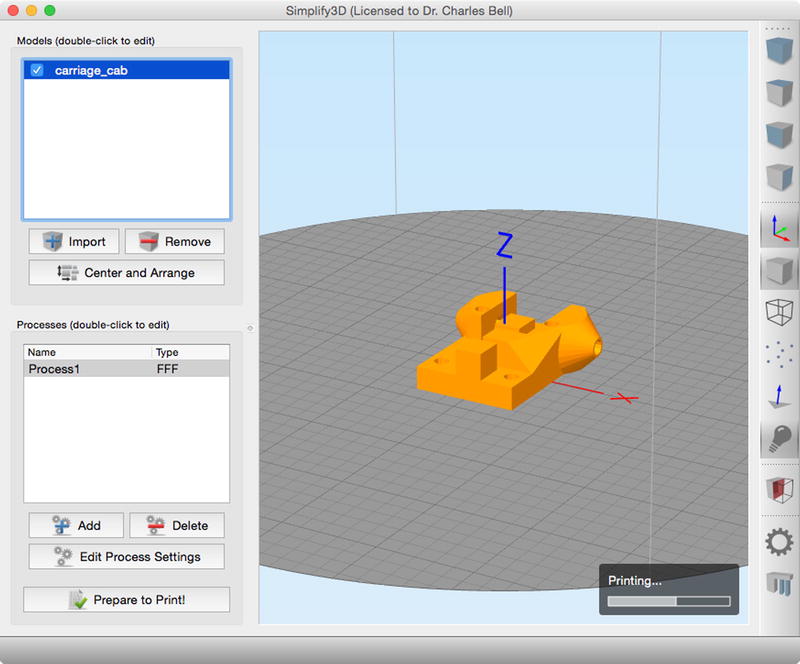Image resolution: width=800 pixels, height=664 pixels.
Task: Open the machine control panel icon
Action: [x=779, y=583]
